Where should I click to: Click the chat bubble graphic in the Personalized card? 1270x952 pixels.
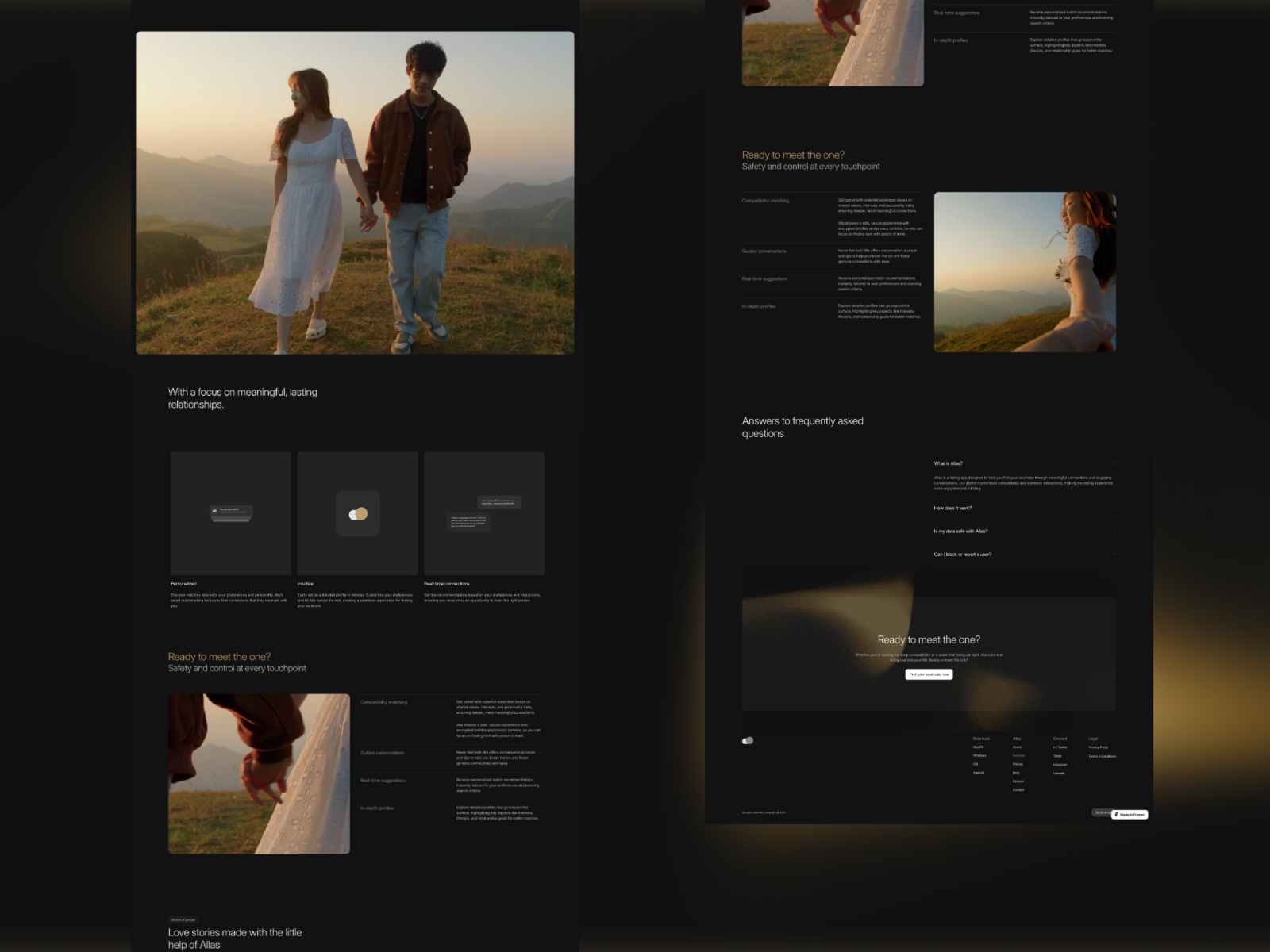point(230,514)
